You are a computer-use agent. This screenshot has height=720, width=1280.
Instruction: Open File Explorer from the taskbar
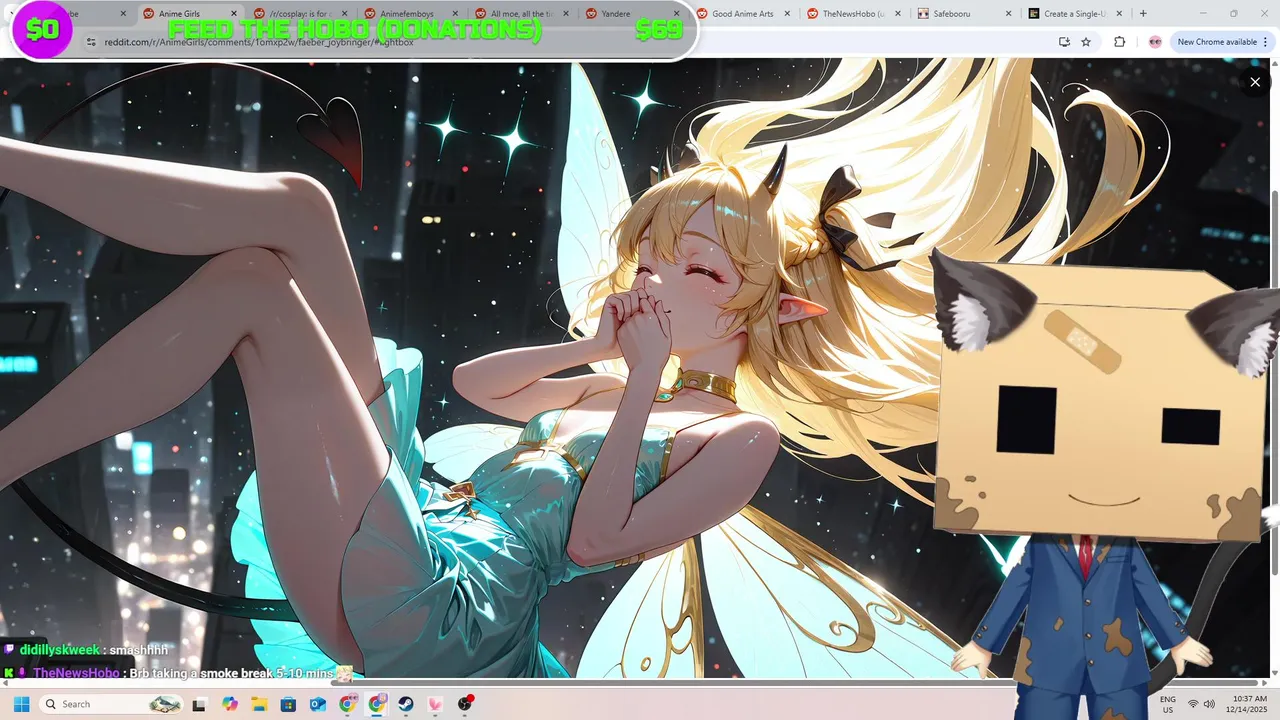[x=260, y=704]
